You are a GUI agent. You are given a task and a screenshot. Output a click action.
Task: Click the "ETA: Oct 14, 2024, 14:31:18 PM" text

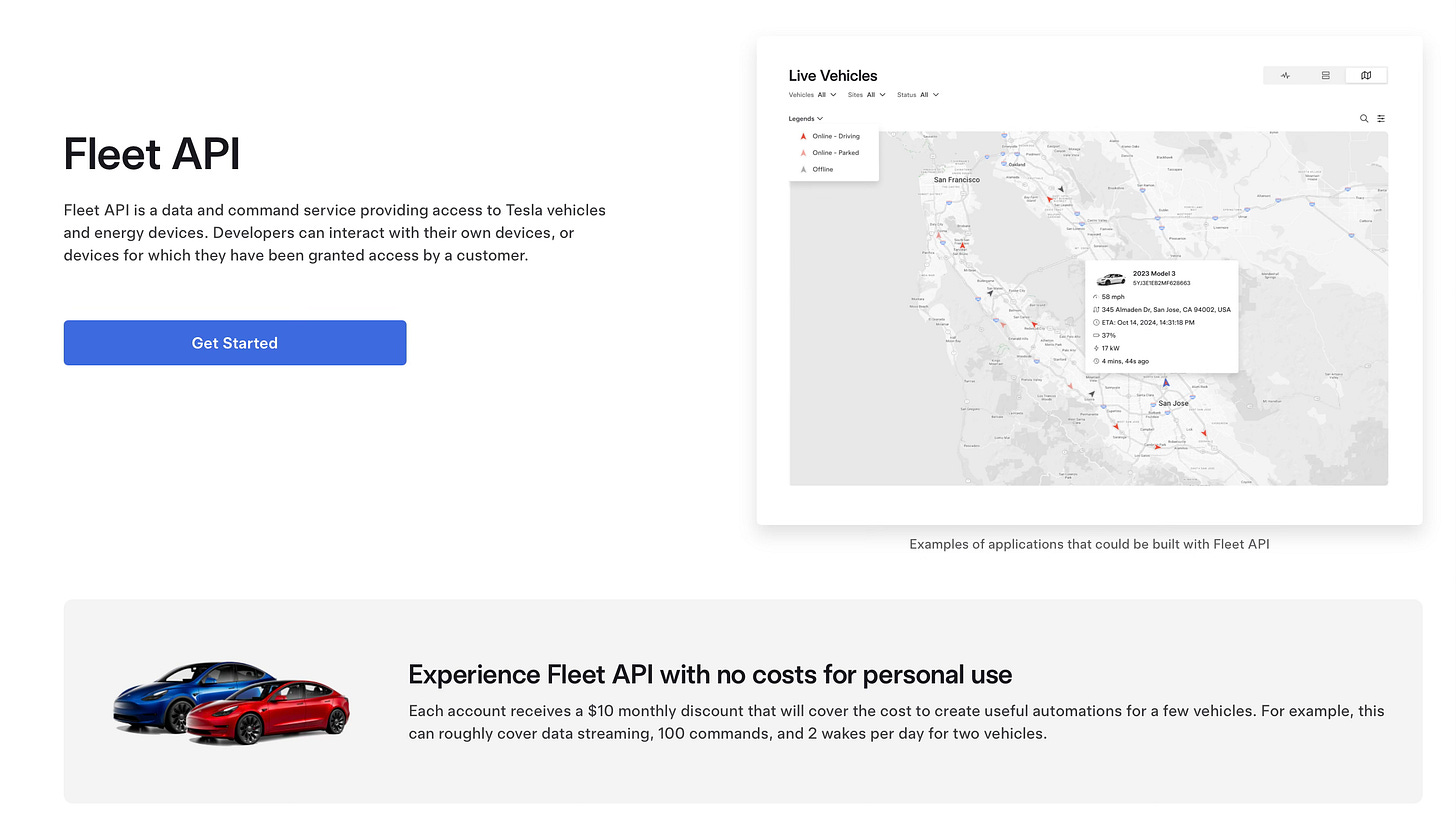(x=1148, y=323)
